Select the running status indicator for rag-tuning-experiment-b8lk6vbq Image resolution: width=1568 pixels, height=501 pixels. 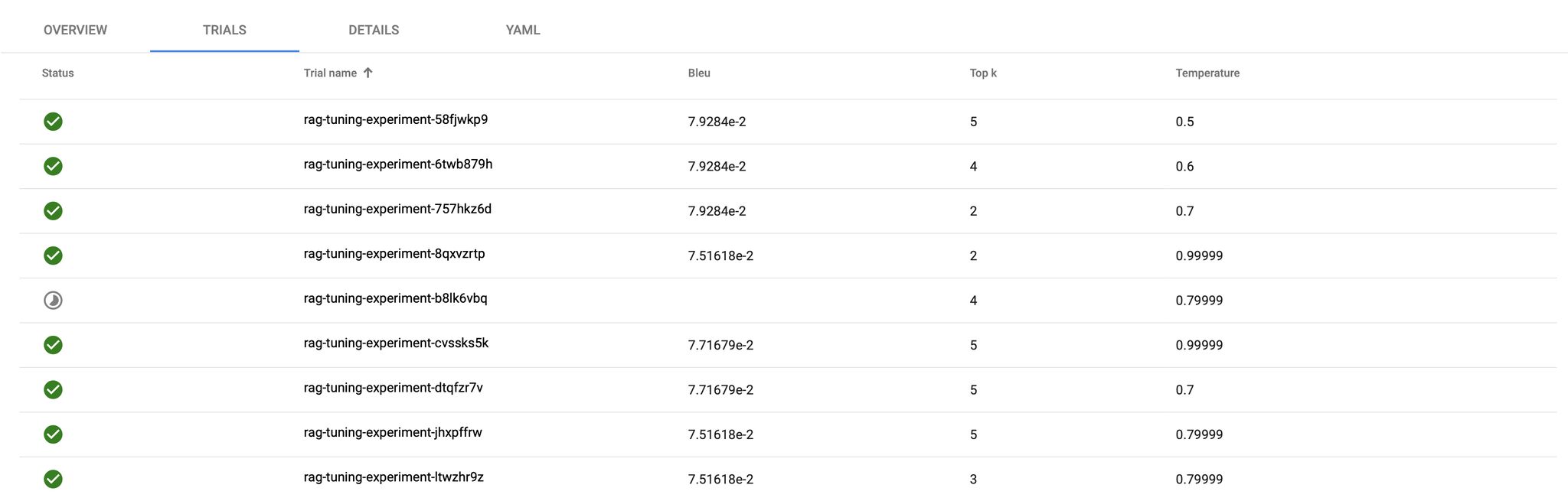click(53, 300)
